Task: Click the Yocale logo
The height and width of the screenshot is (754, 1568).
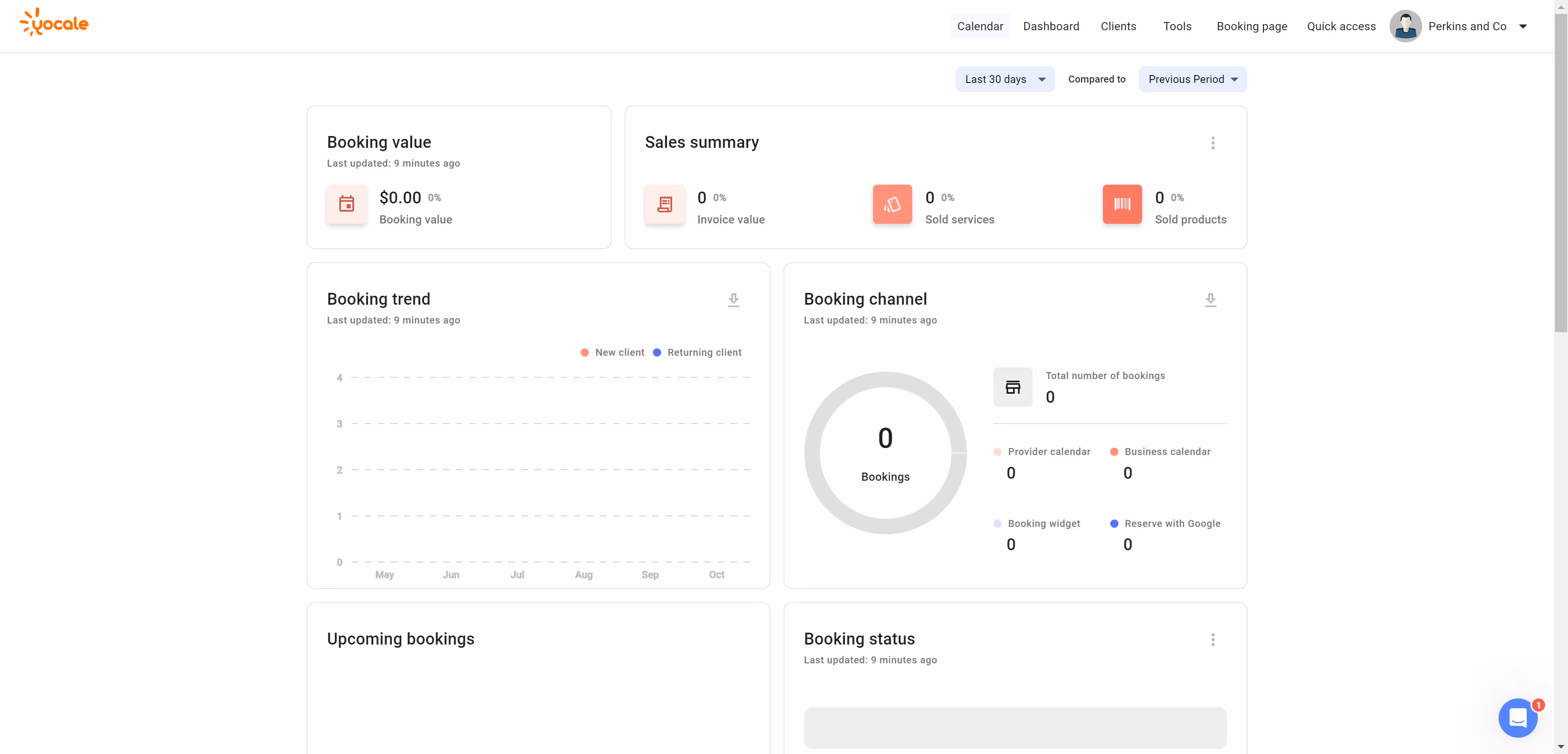Action: point(54,22)
